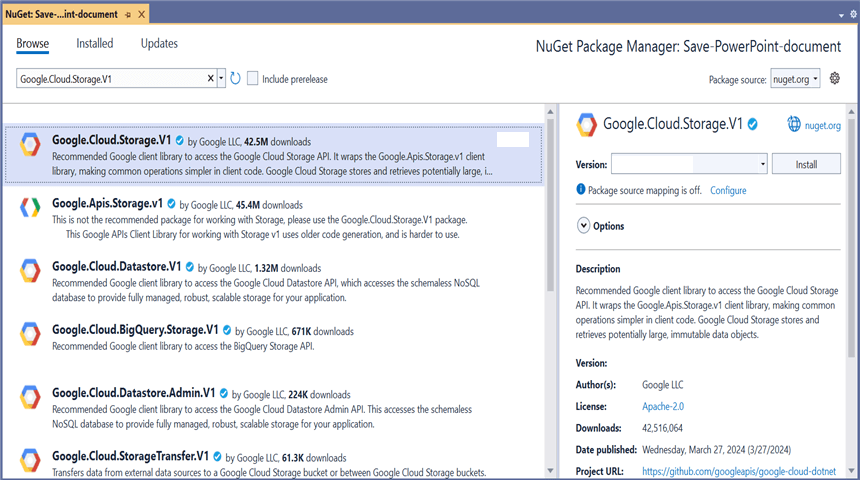Open the search history dropdown arrow

tap(221, 78)
